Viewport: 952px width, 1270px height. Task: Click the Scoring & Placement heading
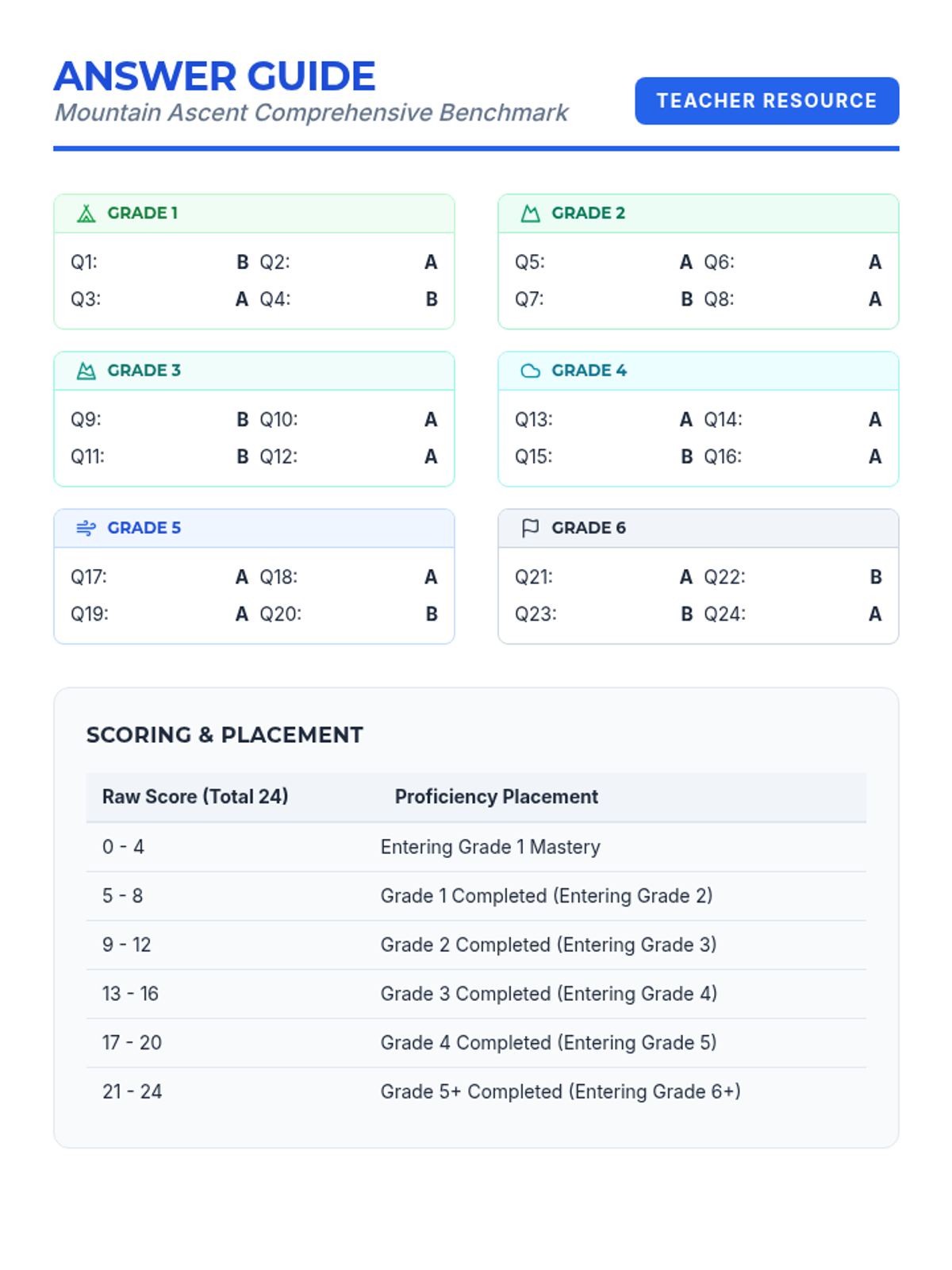click(x=225, y=735)
